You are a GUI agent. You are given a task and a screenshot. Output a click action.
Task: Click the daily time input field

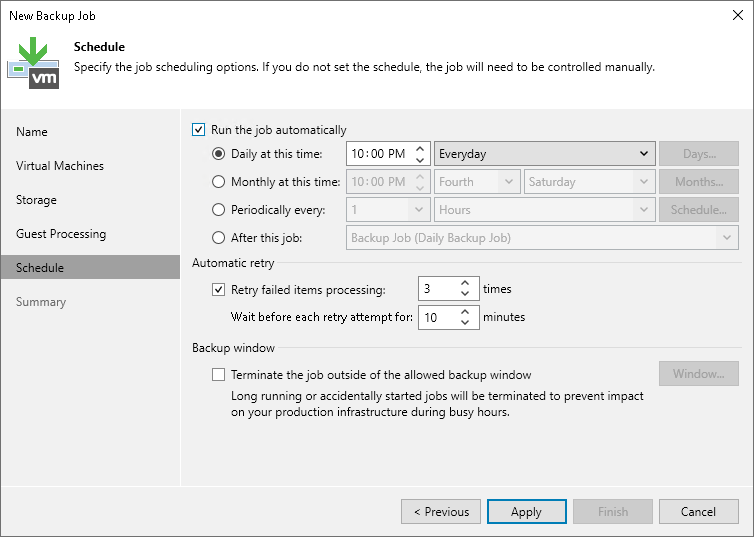[x=378, y=154]
